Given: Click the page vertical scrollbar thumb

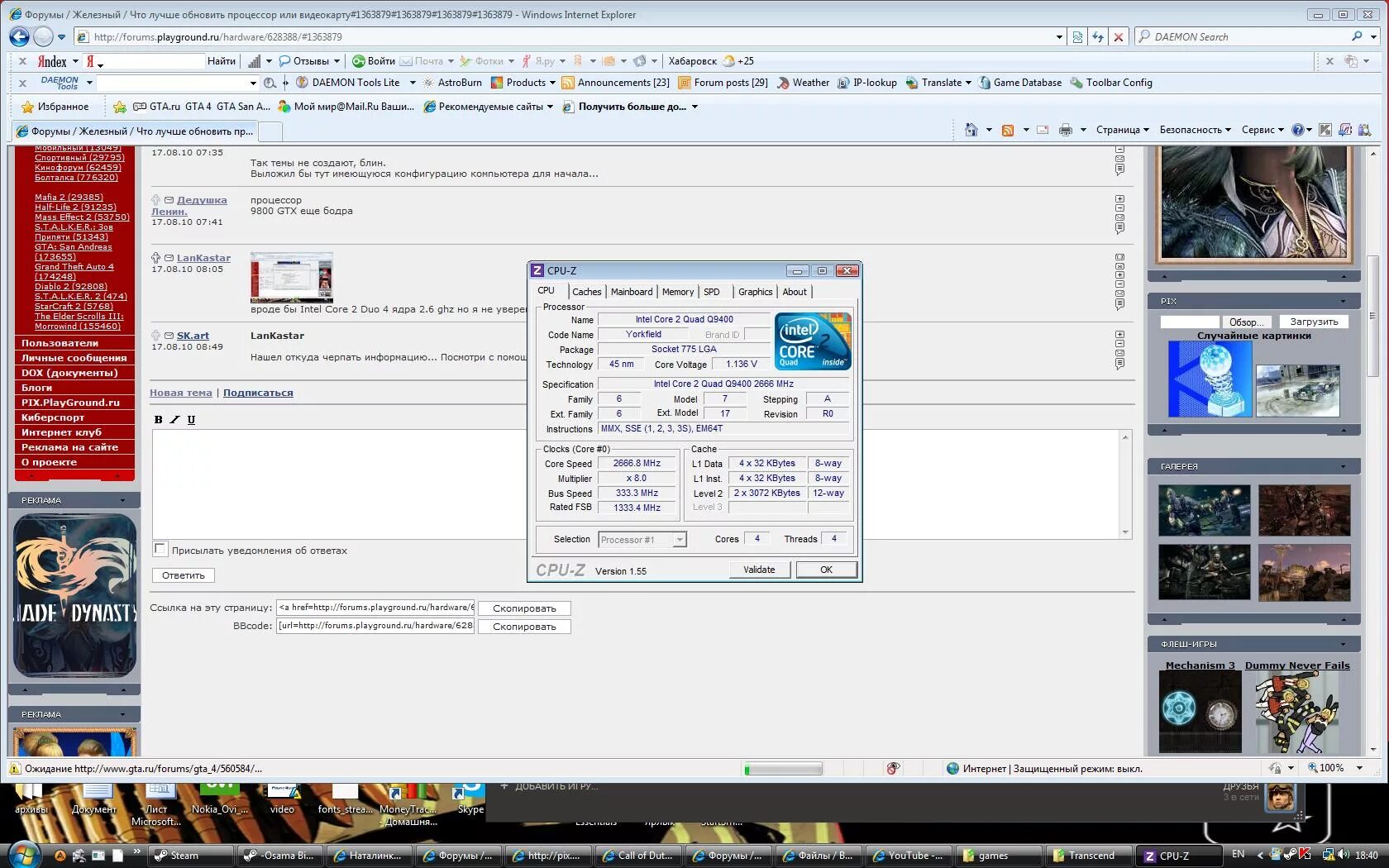Looking at the screenshot, I should [x=1372, y=315].
